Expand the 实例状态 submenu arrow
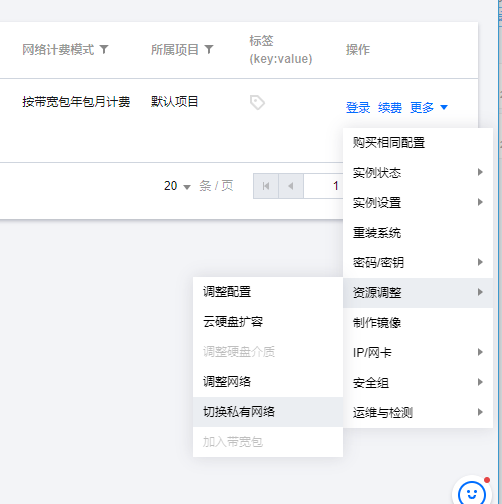 click(x=480, y=172)
